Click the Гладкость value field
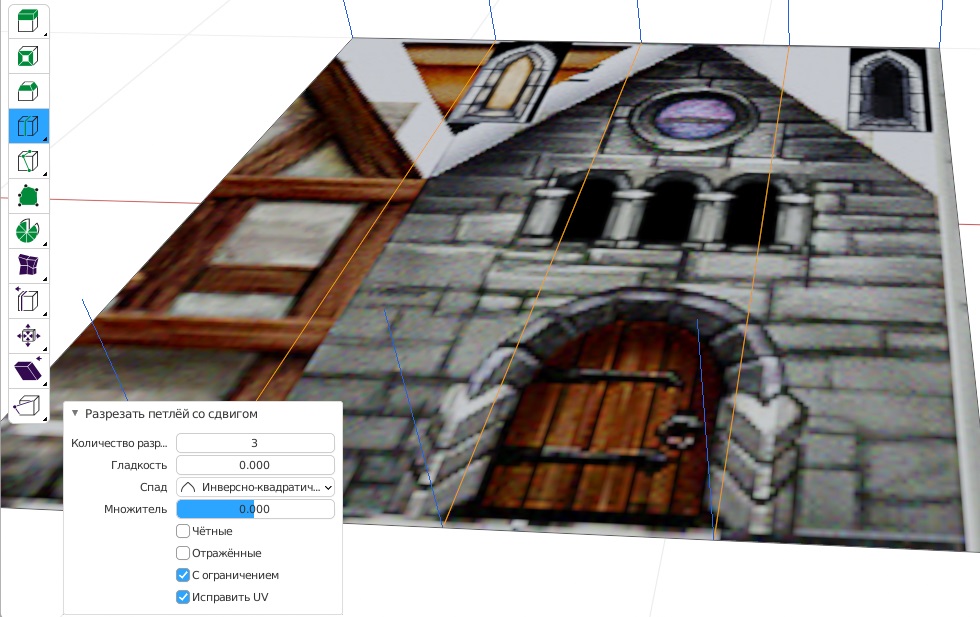Viewport: 980px width, 617px height. click(x=255, y=465)
